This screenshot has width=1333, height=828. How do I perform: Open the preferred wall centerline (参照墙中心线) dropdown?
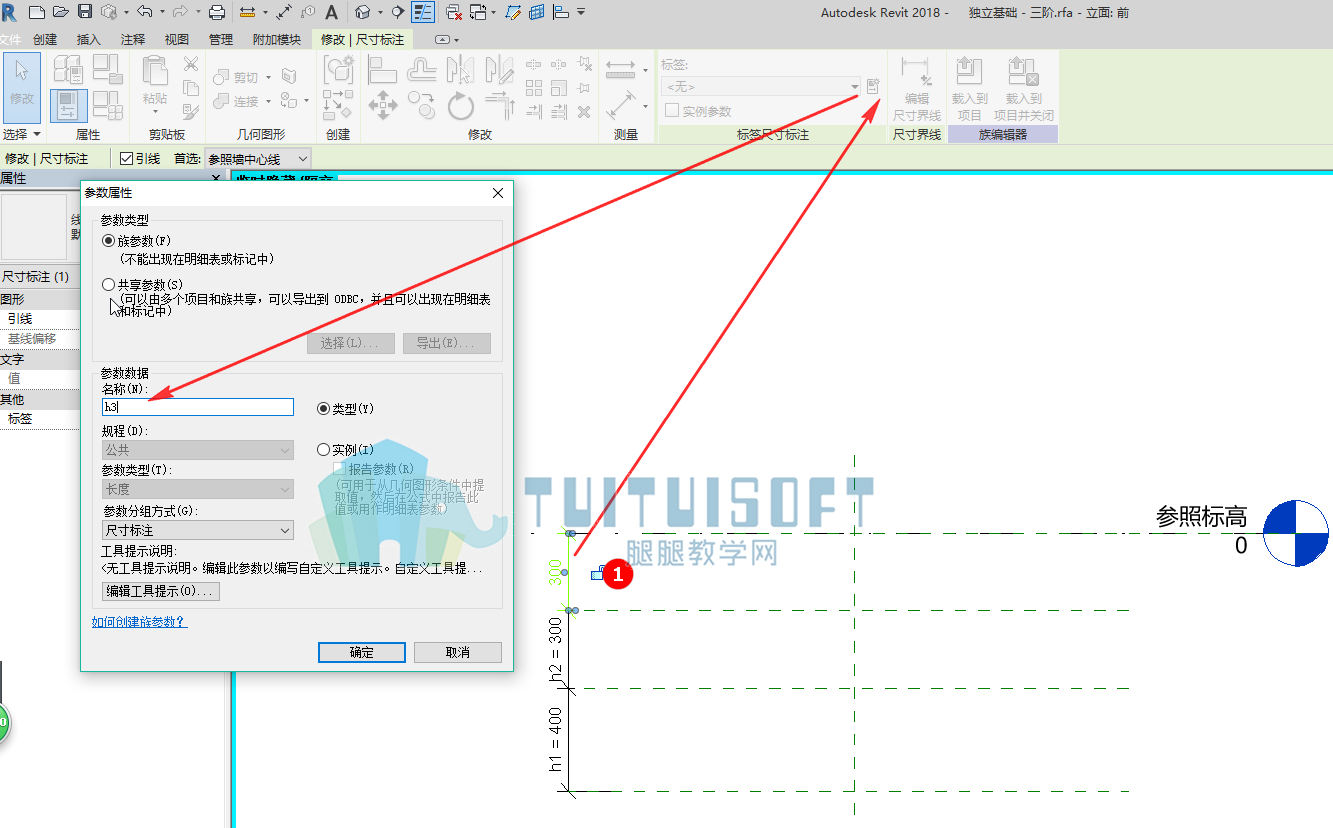pyautogui.click(x=258, y=158)
